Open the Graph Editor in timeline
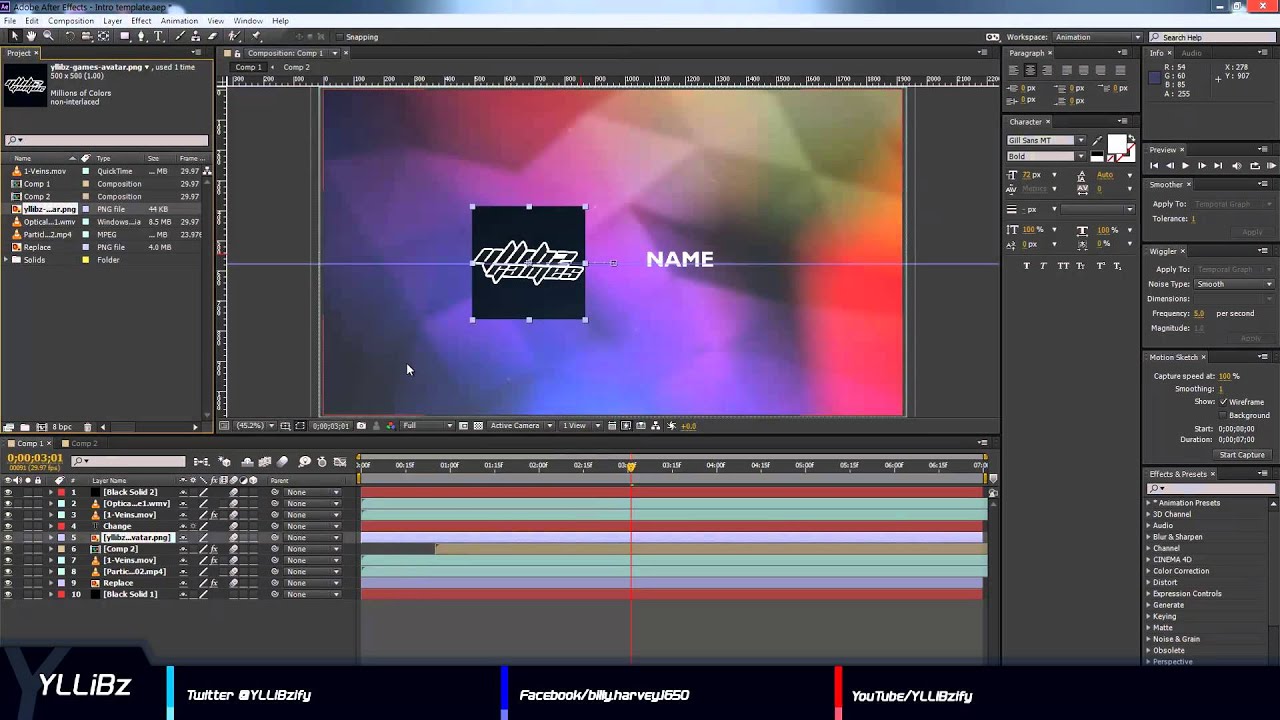 (340, 461)
